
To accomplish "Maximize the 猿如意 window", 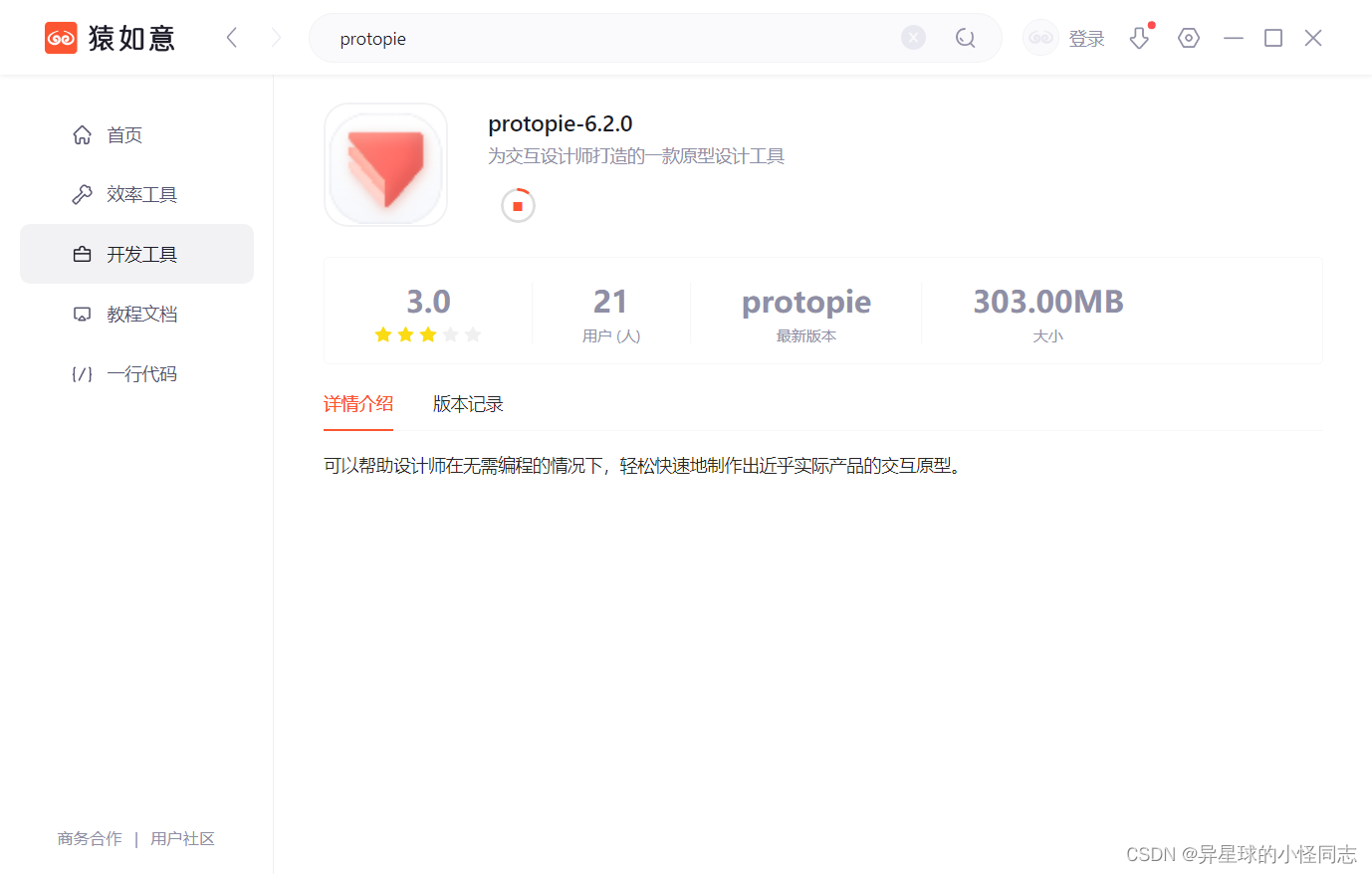I will tap(1273, 38).
